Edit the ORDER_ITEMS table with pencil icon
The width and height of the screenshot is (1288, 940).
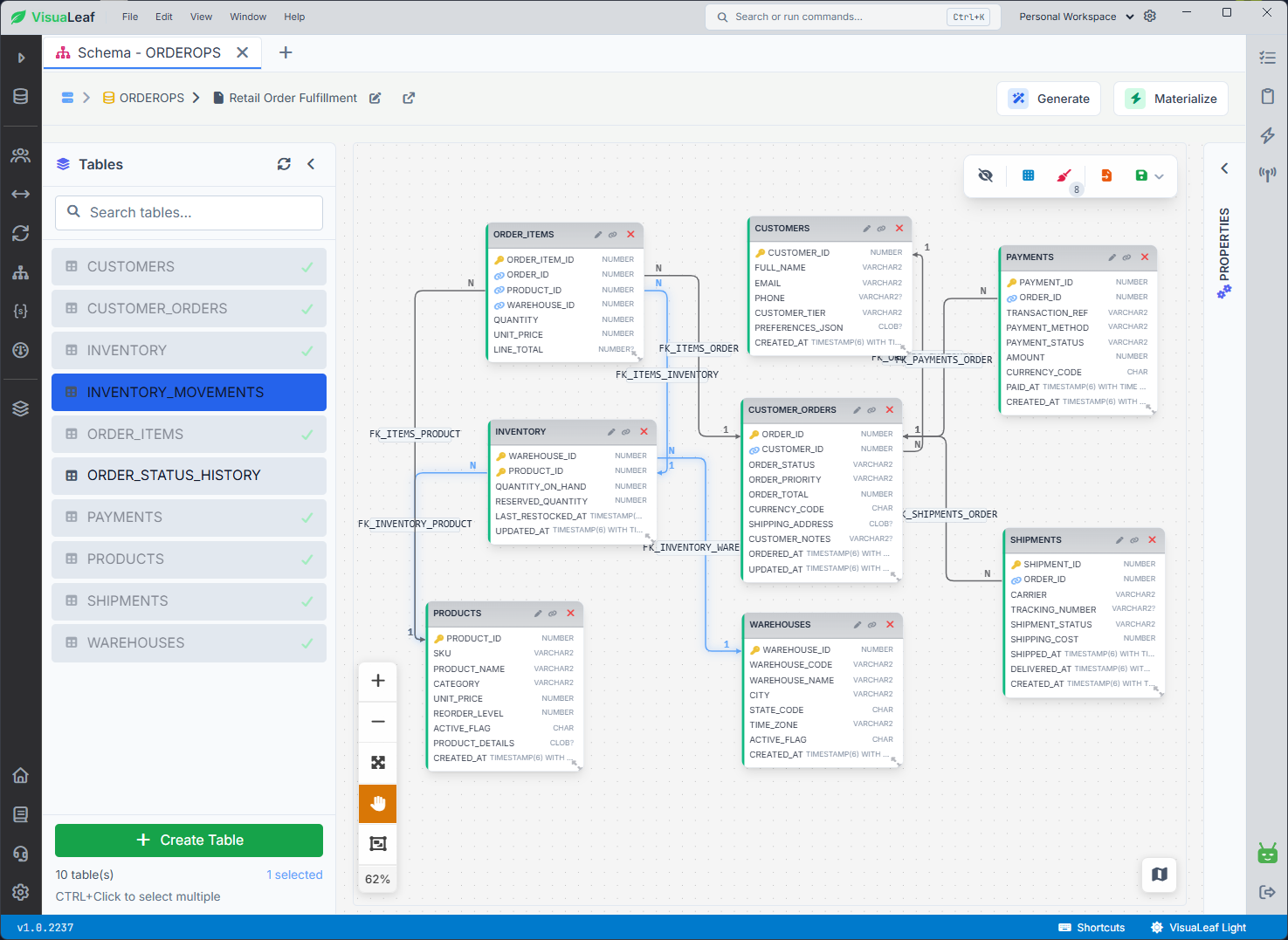[x=598, y=235]
